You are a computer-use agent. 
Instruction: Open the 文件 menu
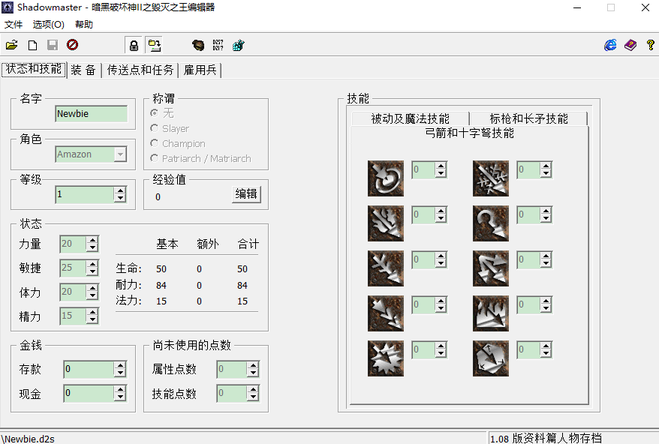tap(13, 24)
